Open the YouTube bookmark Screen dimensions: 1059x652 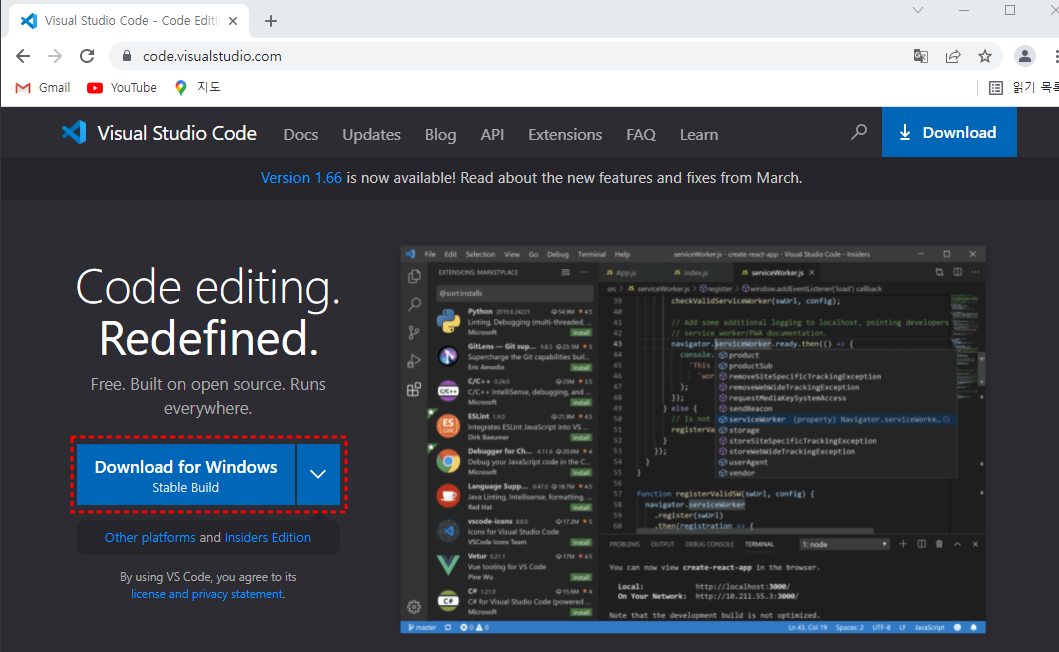(122, 88)
